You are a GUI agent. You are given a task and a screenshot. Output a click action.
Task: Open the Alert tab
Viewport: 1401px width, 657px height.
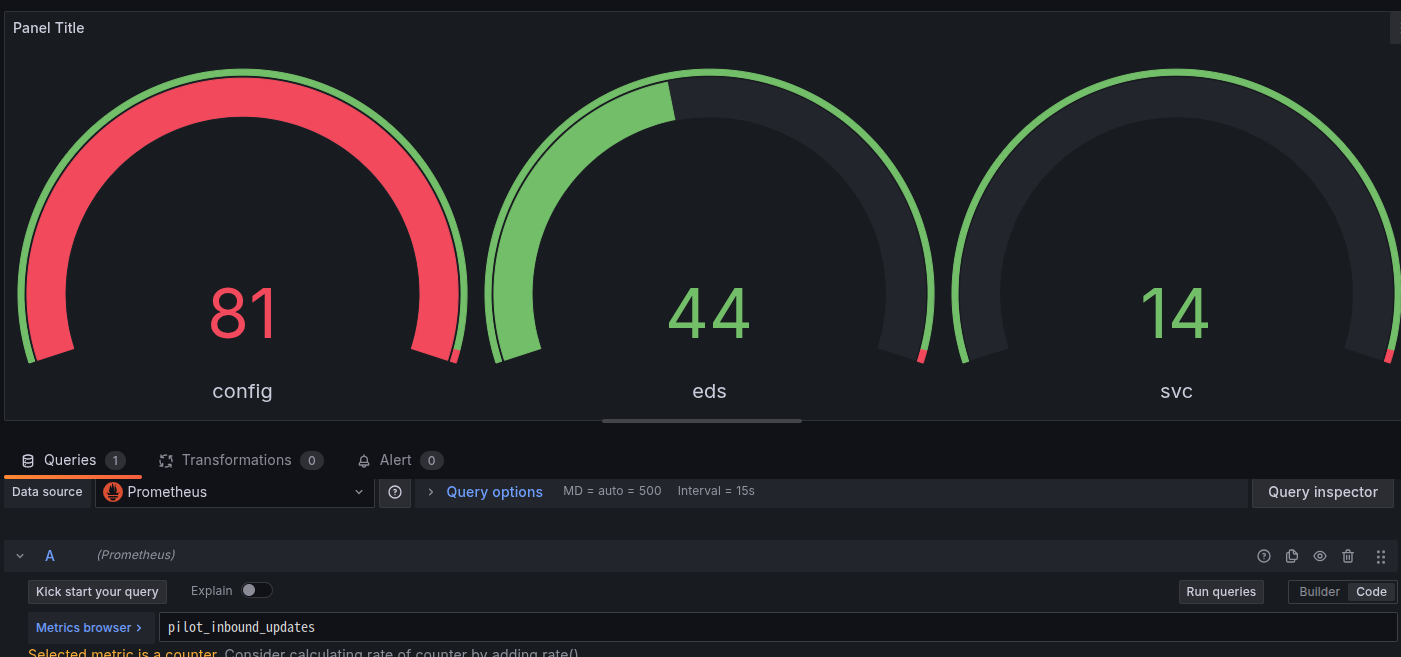coord(400,460)
